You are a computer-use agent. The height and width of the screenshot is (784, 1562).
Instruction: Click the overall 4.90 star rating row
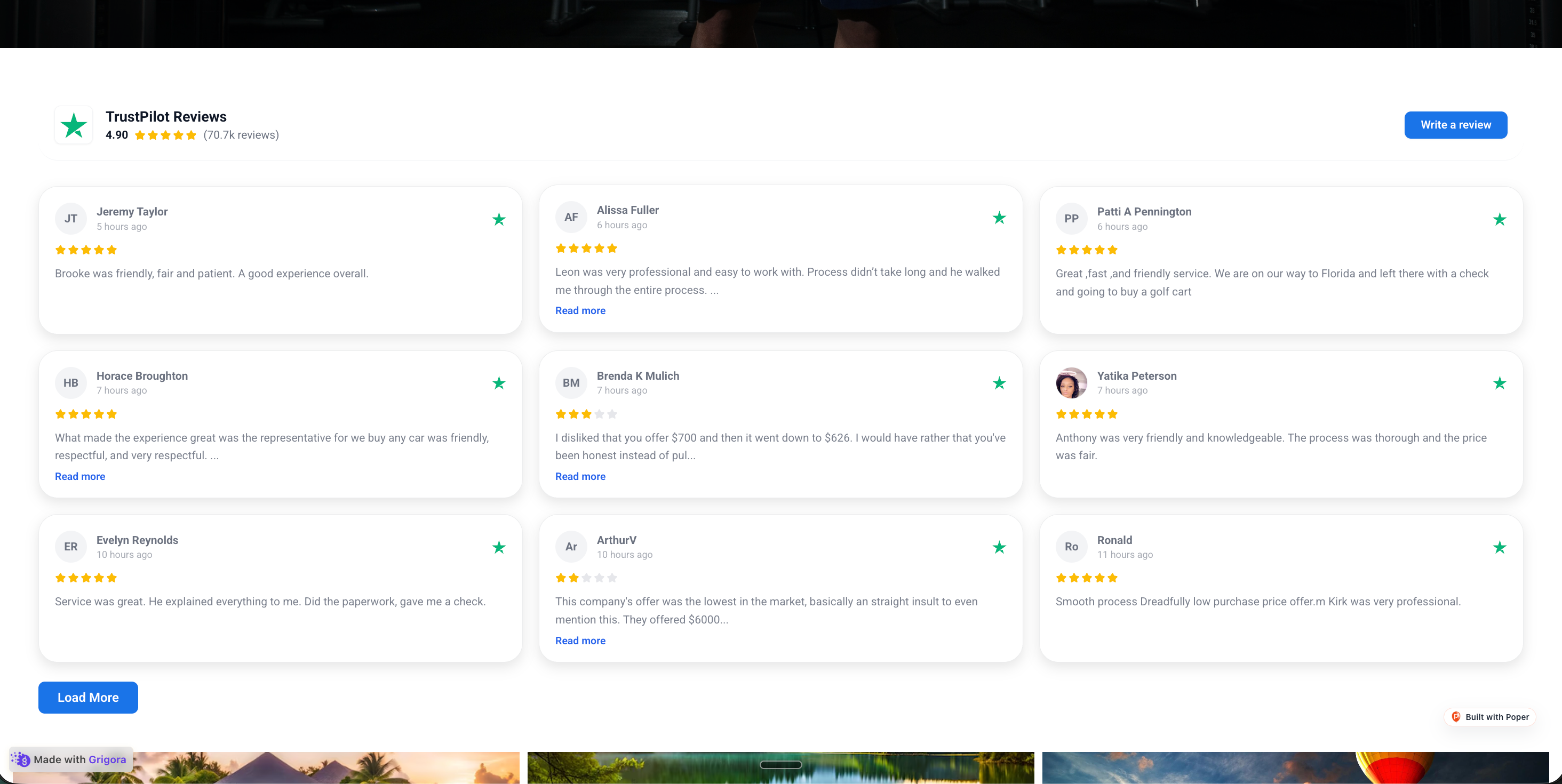point(165,135)
